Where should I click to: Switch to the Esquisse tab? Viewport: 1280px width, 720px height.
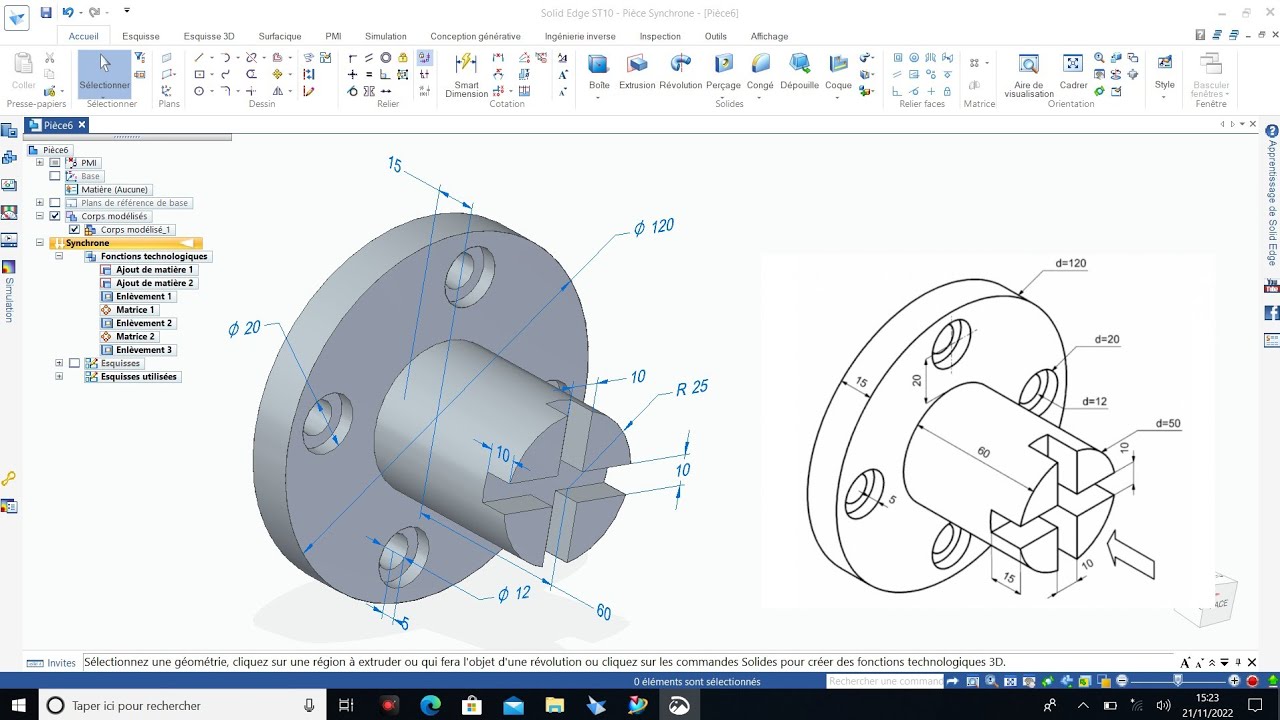(x=141, y=36)
